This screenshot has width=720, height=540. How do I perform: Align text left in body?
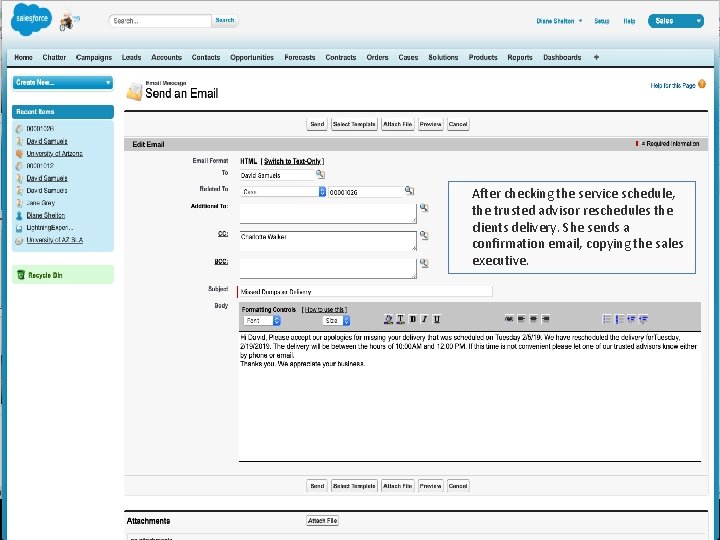tap(521, 318)
